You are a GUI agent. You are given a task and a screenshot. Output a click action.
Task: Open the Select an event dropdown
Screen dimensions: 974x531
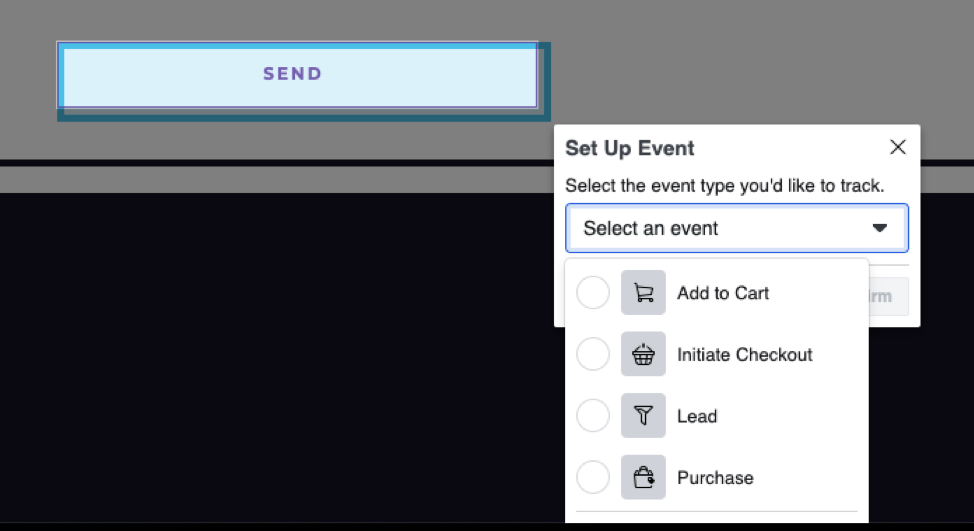pos(737,228)
